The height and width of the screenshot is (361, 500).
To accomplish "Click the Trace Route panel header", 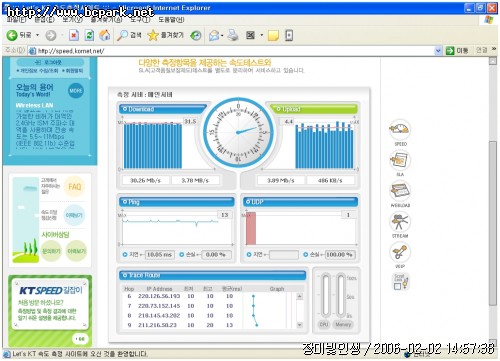I will point(212,275).
